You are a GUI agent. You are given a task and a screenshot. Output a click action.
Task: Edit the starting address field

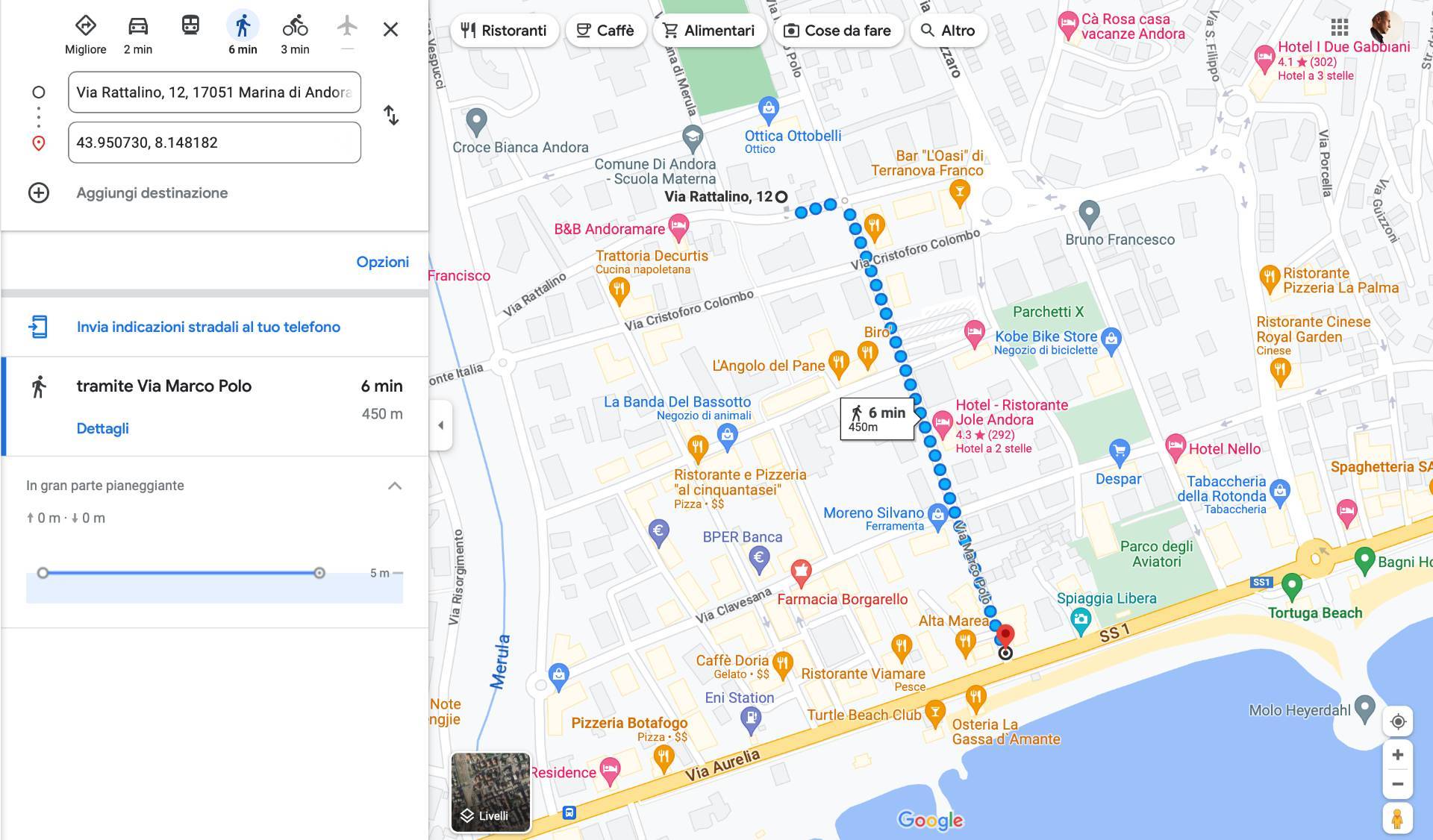214,93
